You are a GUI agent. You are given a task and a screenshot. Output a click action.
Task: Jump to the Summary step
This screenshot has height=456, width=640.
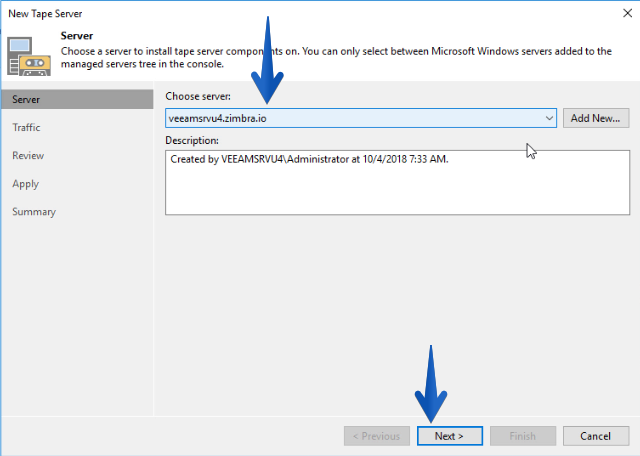[x=34, y=212]
